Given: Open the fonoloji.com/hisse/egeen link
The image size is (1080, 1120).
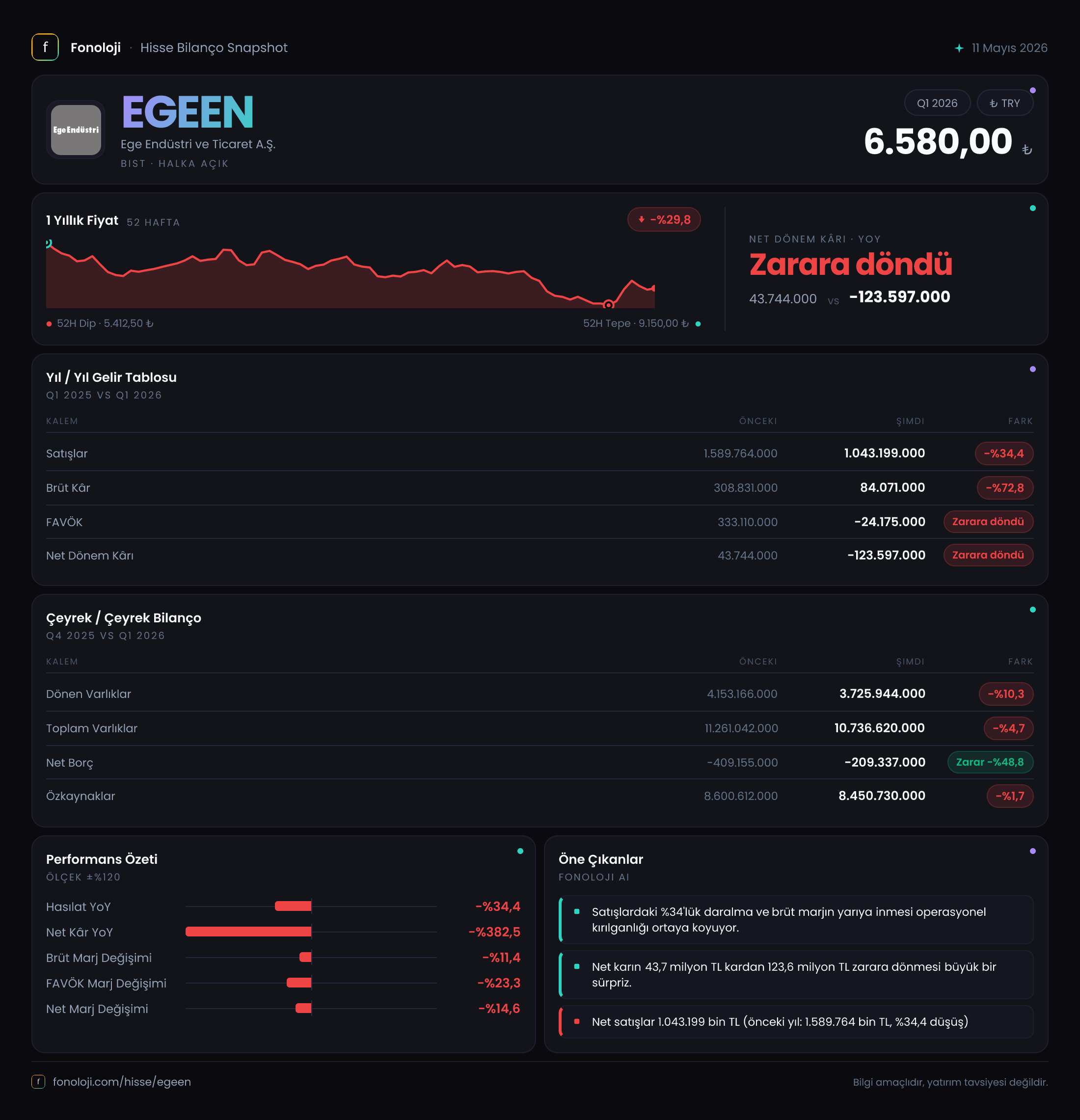Looking at the screenshot, I should (x=122, y=1082).
